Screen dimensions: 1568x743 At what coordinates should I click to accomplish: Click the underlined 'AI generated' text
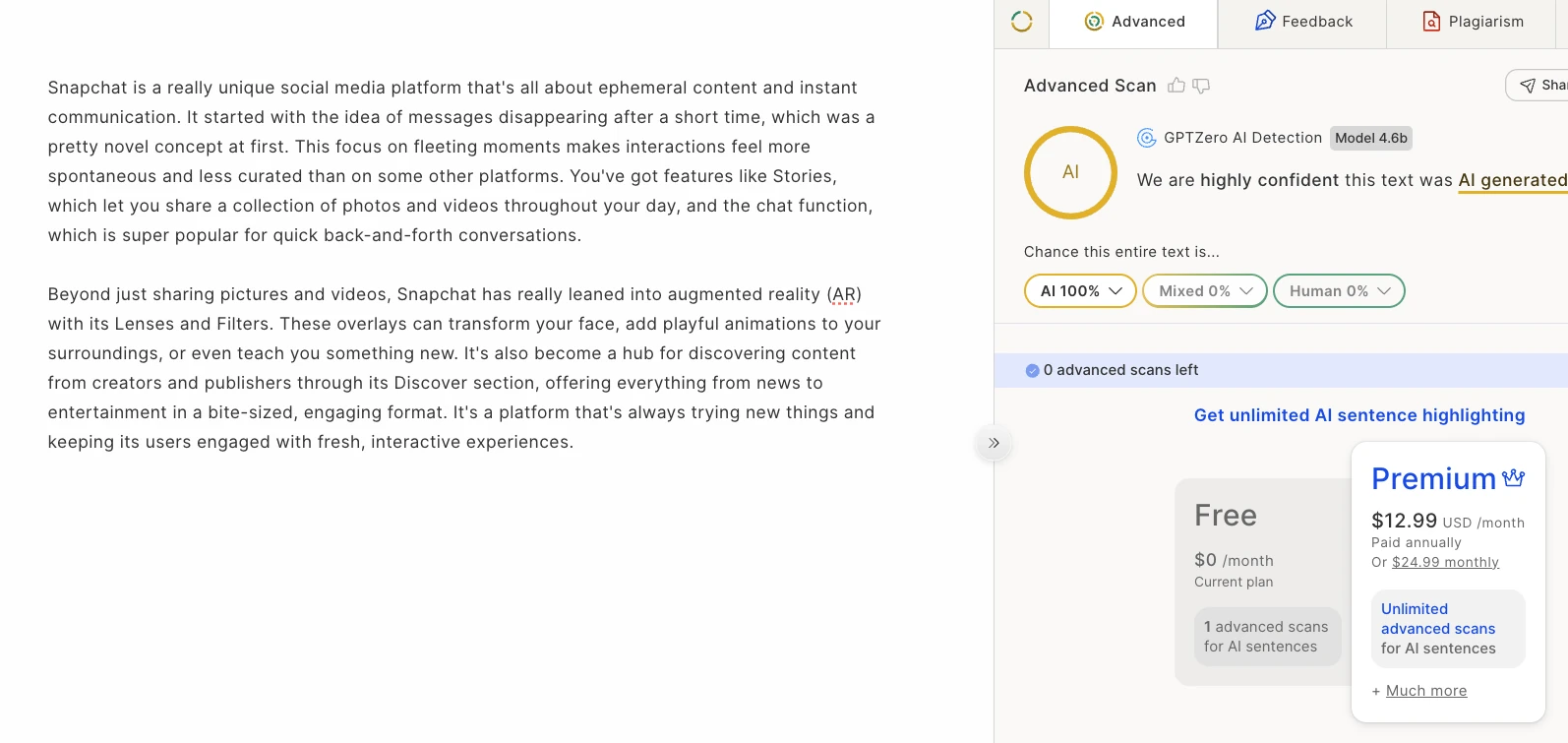1512,180
